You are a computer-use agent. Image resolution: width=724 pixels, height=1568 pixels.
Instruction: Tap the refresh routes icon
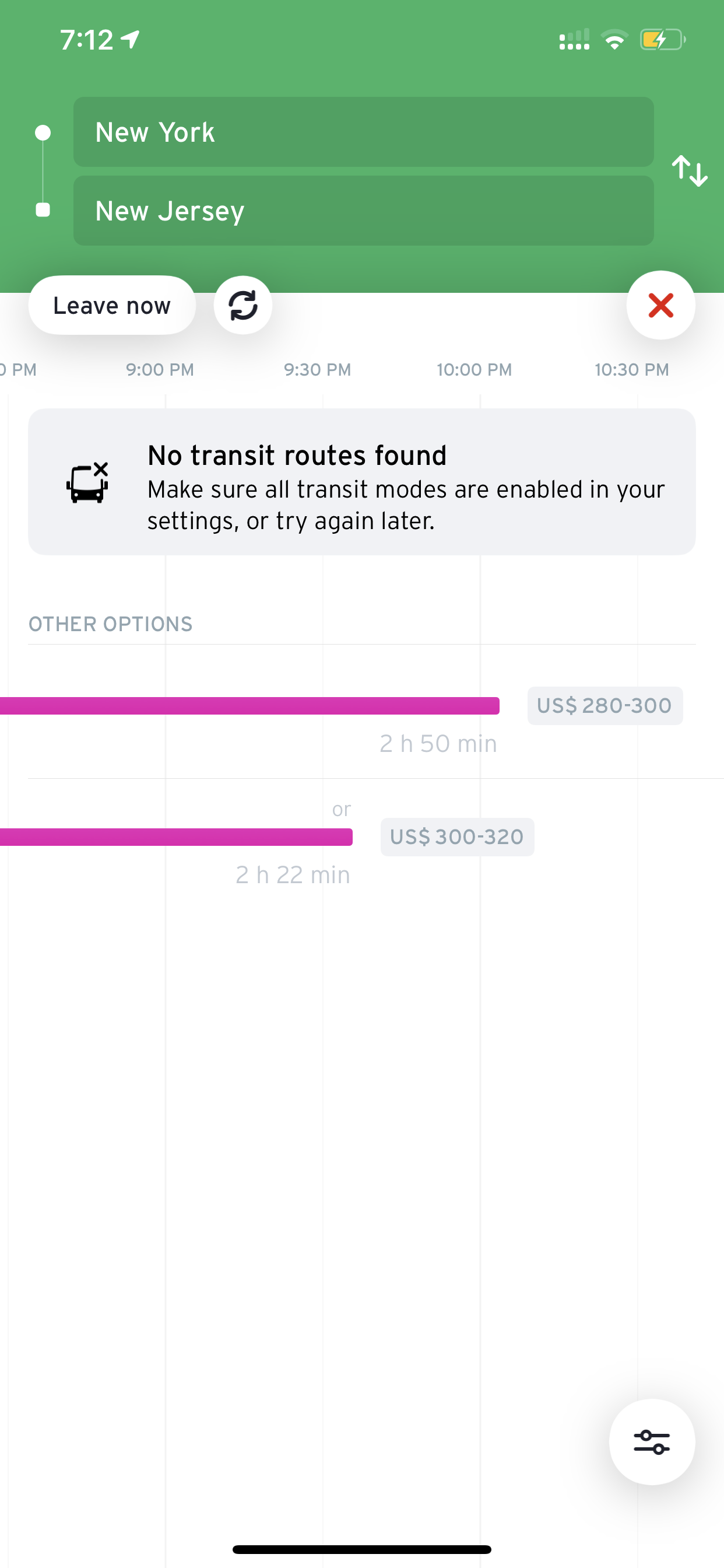coord(242,305)
